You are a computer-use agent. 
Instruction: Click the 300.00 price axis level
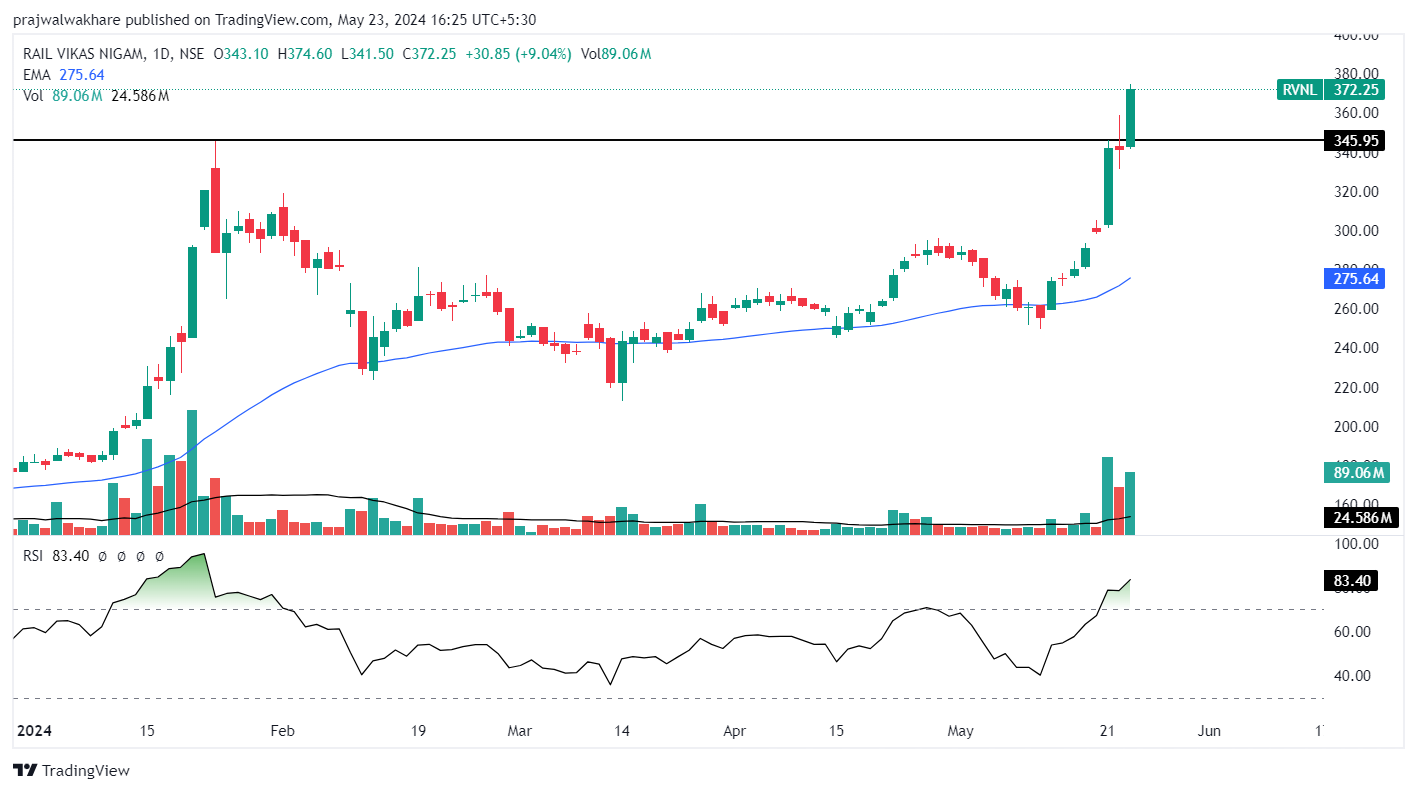click(1356, 231)
